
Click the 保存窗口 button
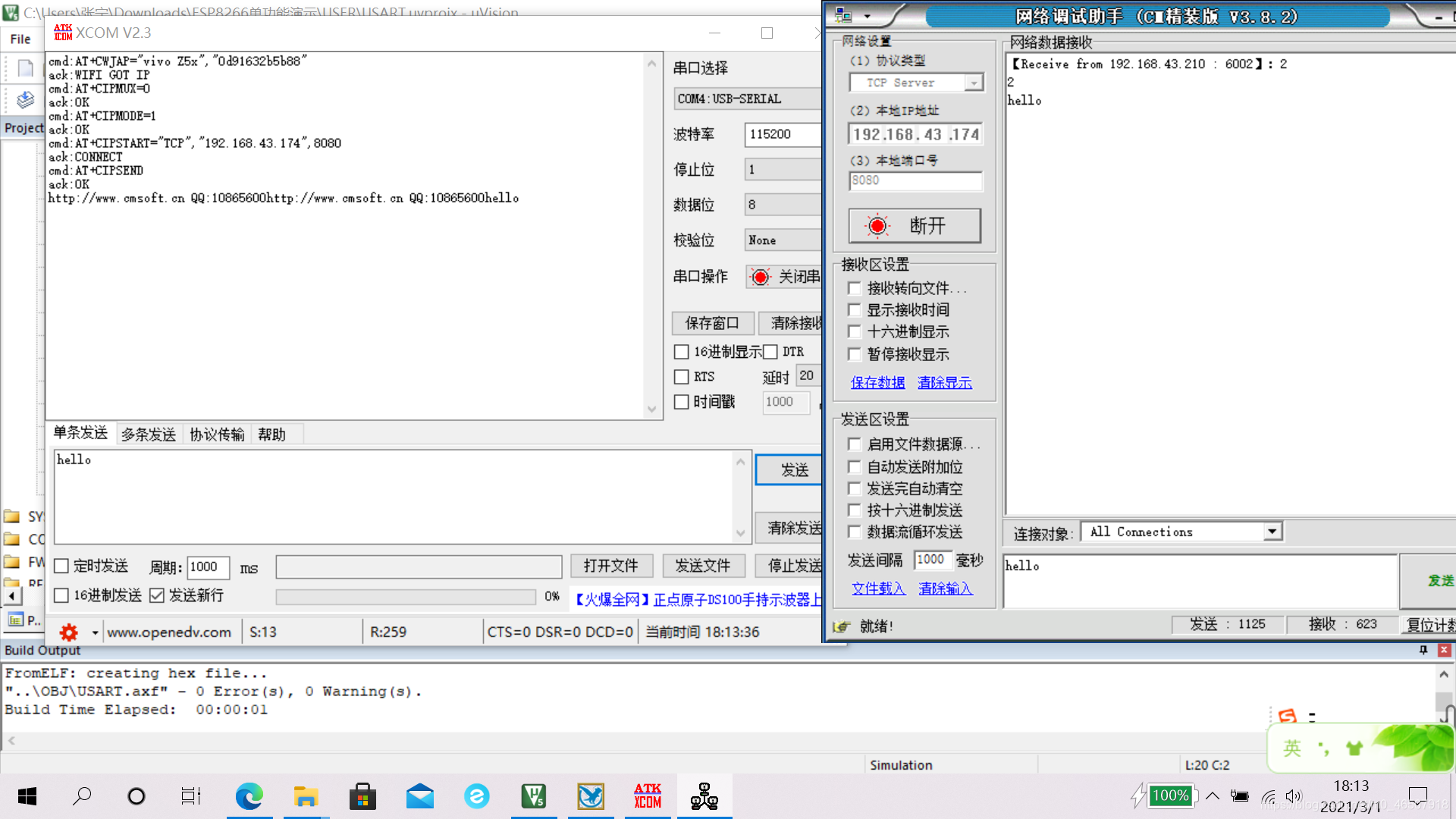712,323
